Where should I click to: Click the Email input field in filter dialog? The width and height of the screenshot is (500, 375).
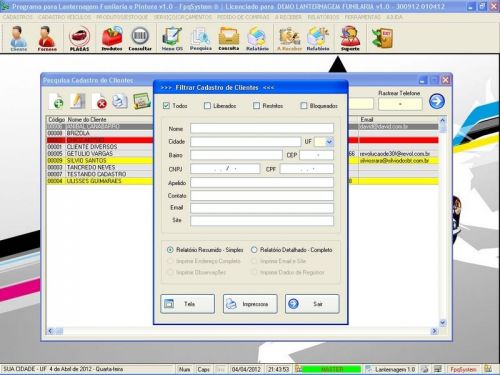(x=262, y=208)
